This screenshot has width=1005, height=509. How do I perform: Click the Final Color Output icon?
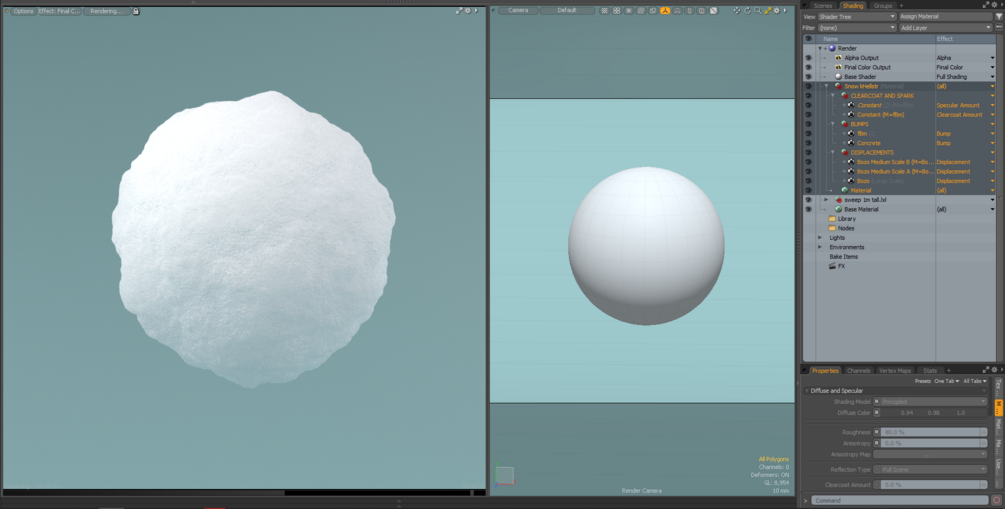838,67
